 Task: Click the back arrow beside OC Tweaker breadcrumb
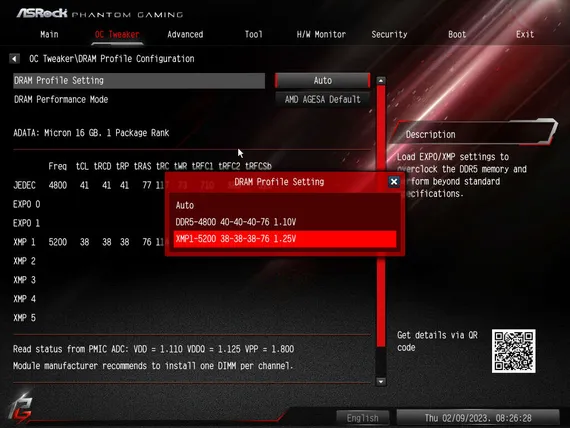click(x=14, y=59)
